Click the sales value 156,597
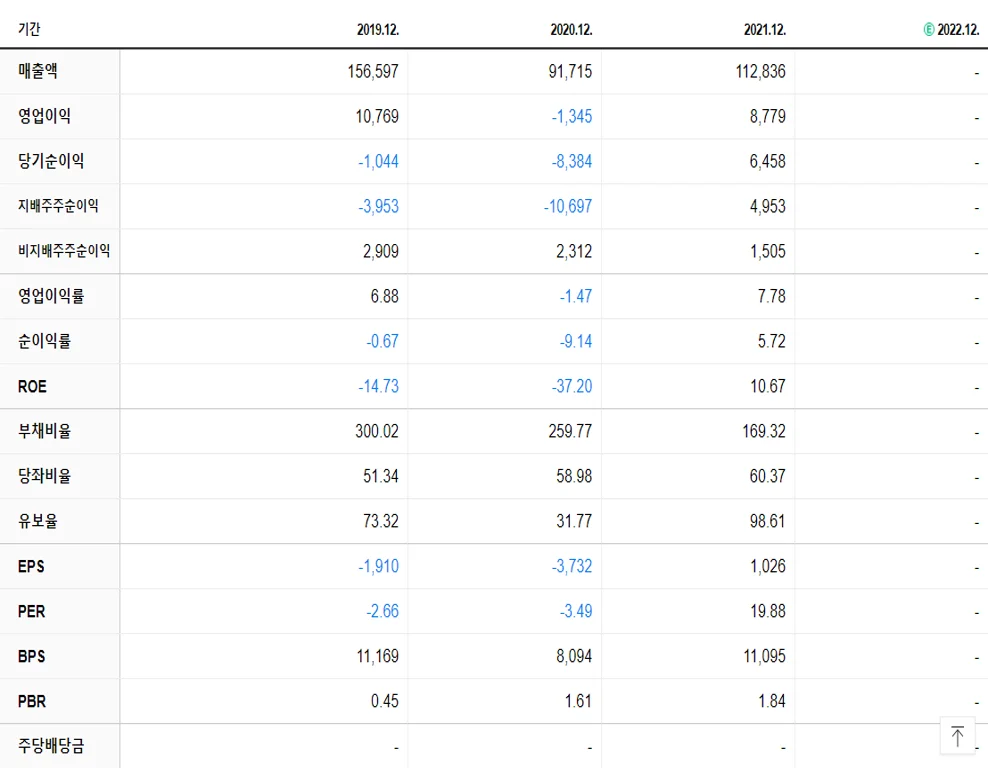 [373, 71]
